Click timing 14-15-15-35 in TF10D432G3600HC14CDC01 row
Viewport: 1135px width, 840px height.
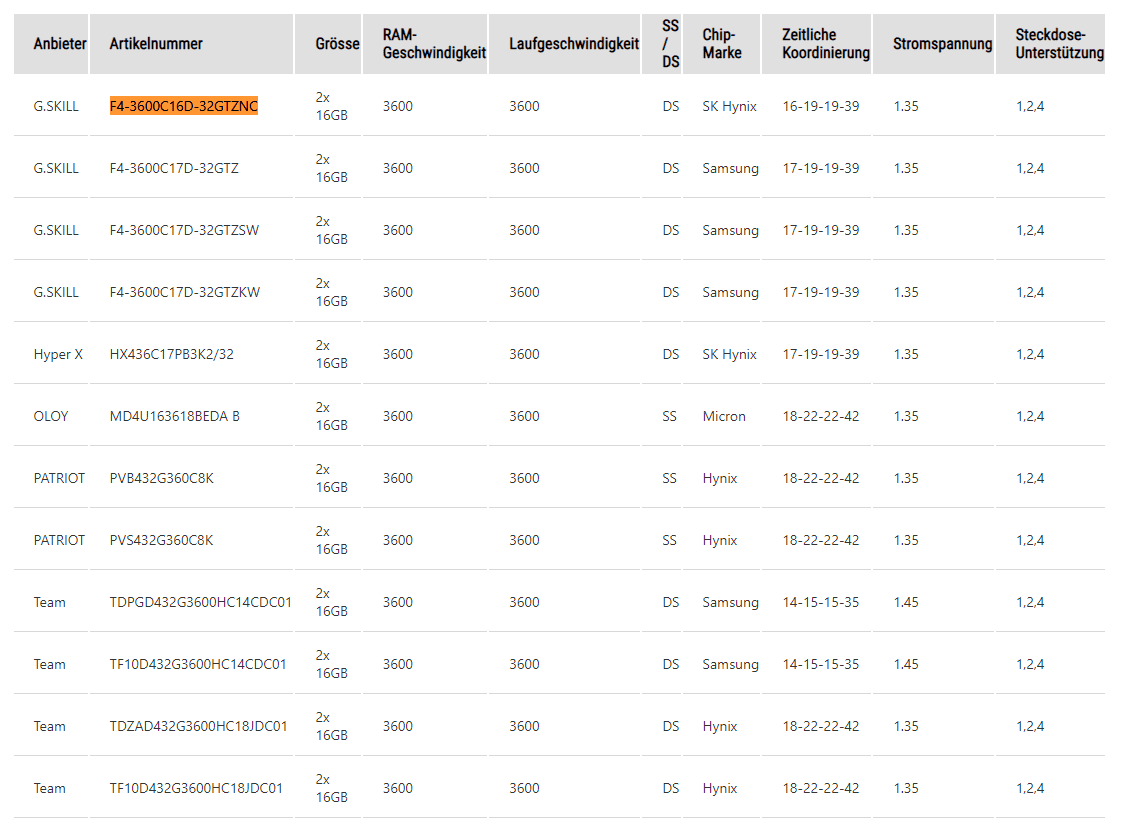[x=821, y=665]
